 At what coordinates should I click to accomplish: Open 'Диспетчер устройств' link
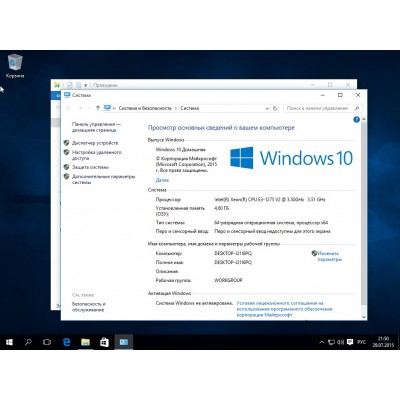[x=95, y=143]
